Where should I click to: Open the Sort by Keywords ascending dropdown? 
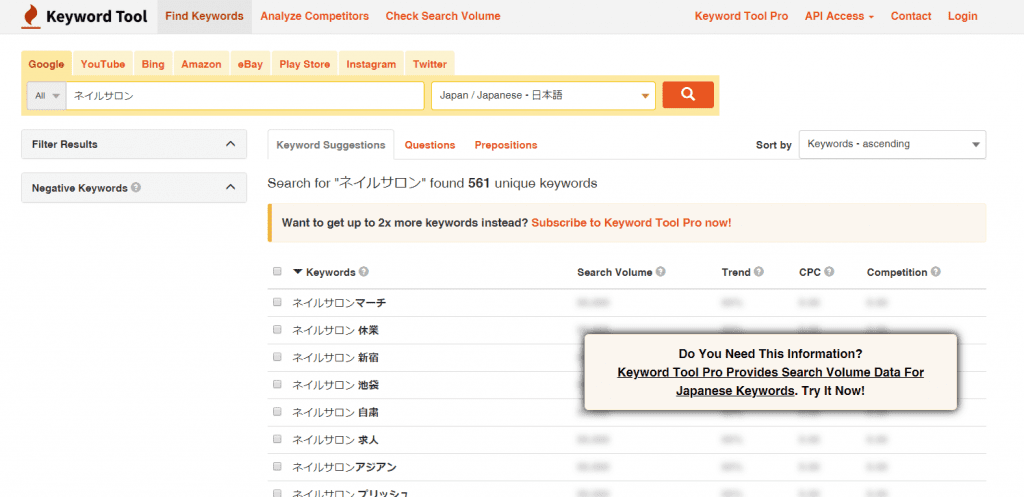892,144
